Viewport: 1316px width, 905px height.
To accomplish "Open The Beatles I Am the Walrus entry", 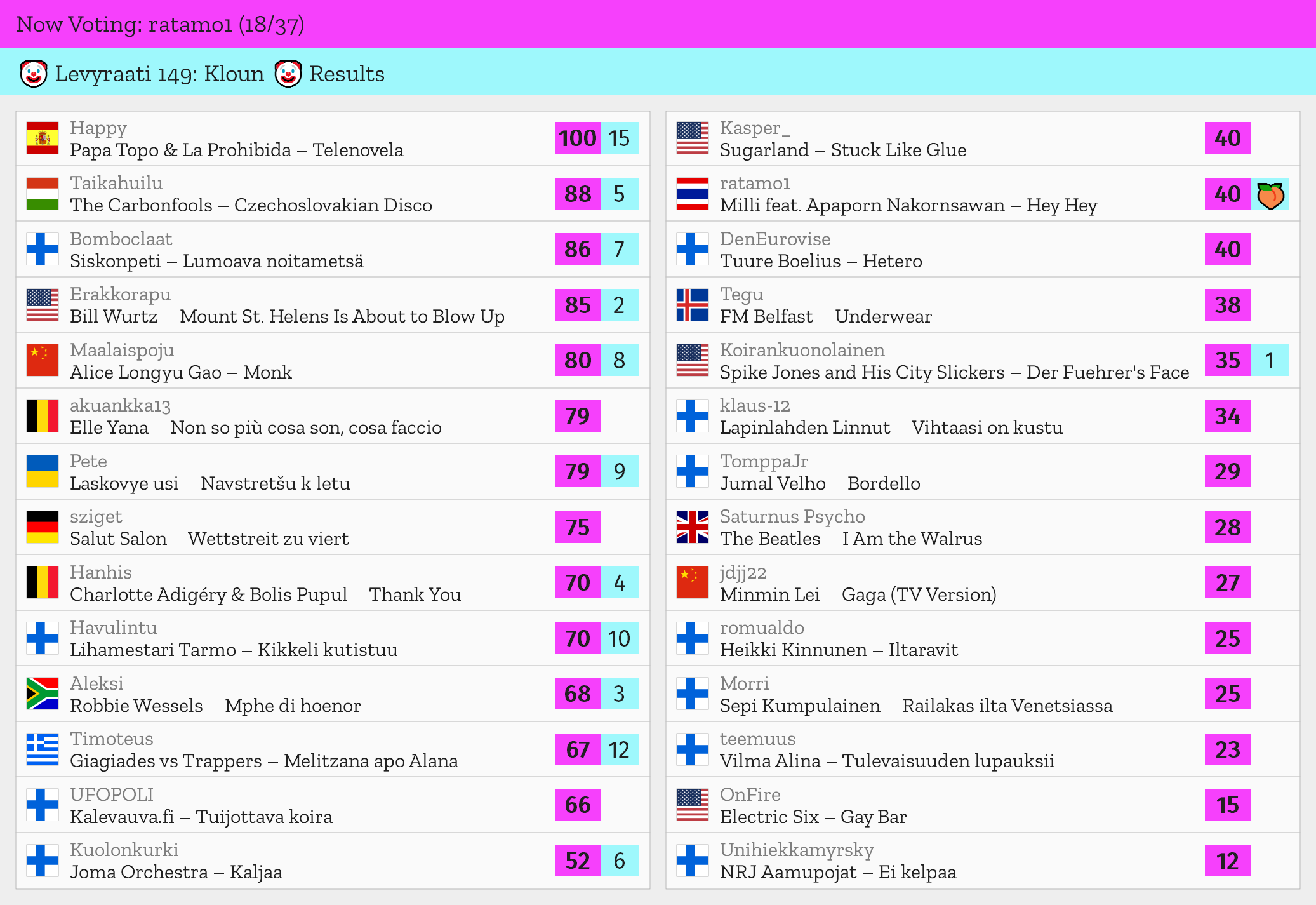I will click(851, 539).
